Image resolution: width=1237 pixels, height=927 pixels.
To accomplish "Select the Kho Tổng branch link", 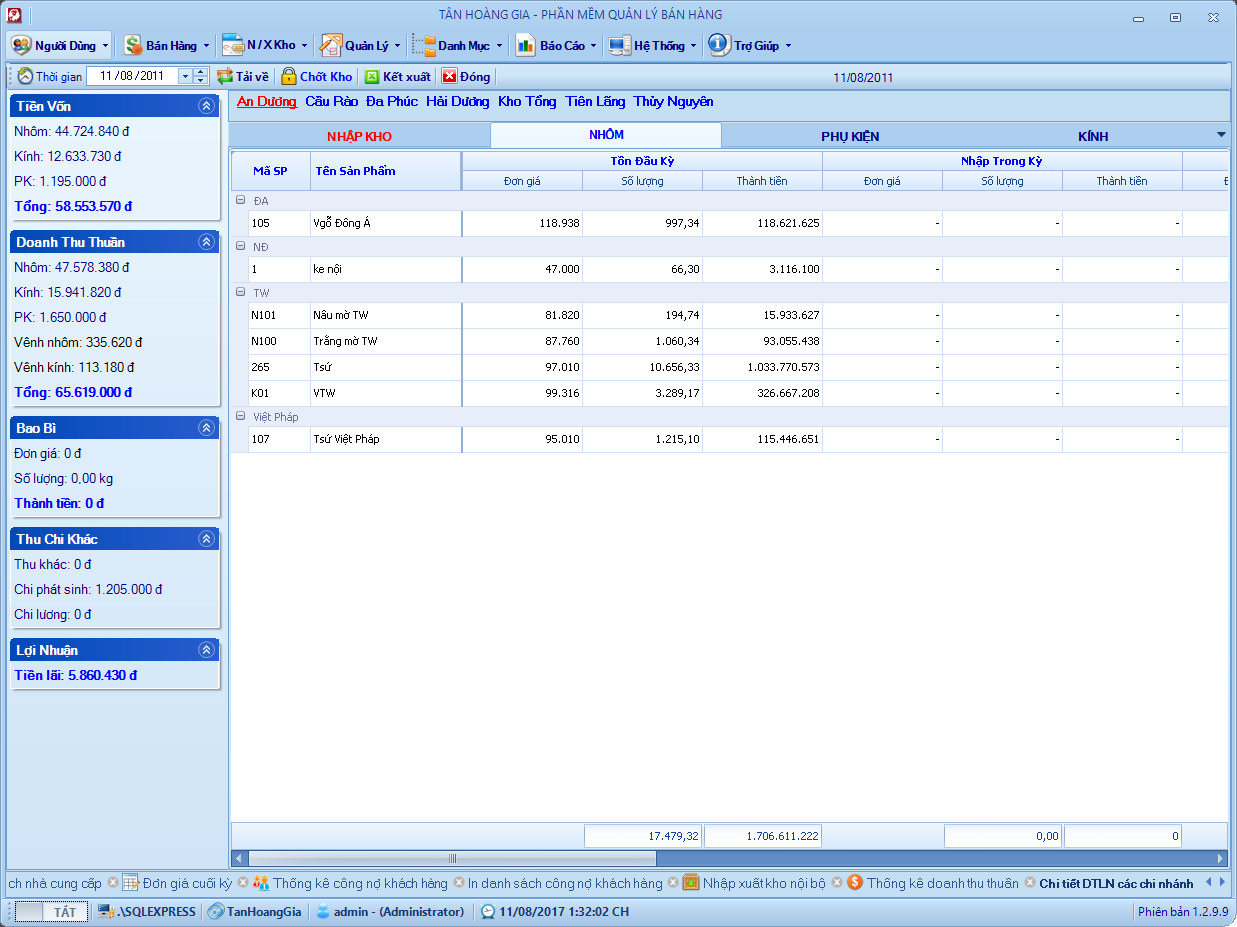I will (527, 102).
